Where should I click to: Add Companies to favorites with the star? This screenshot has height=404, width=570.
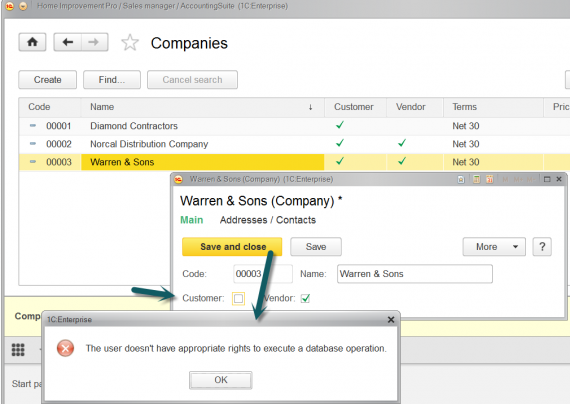[130, 43]
